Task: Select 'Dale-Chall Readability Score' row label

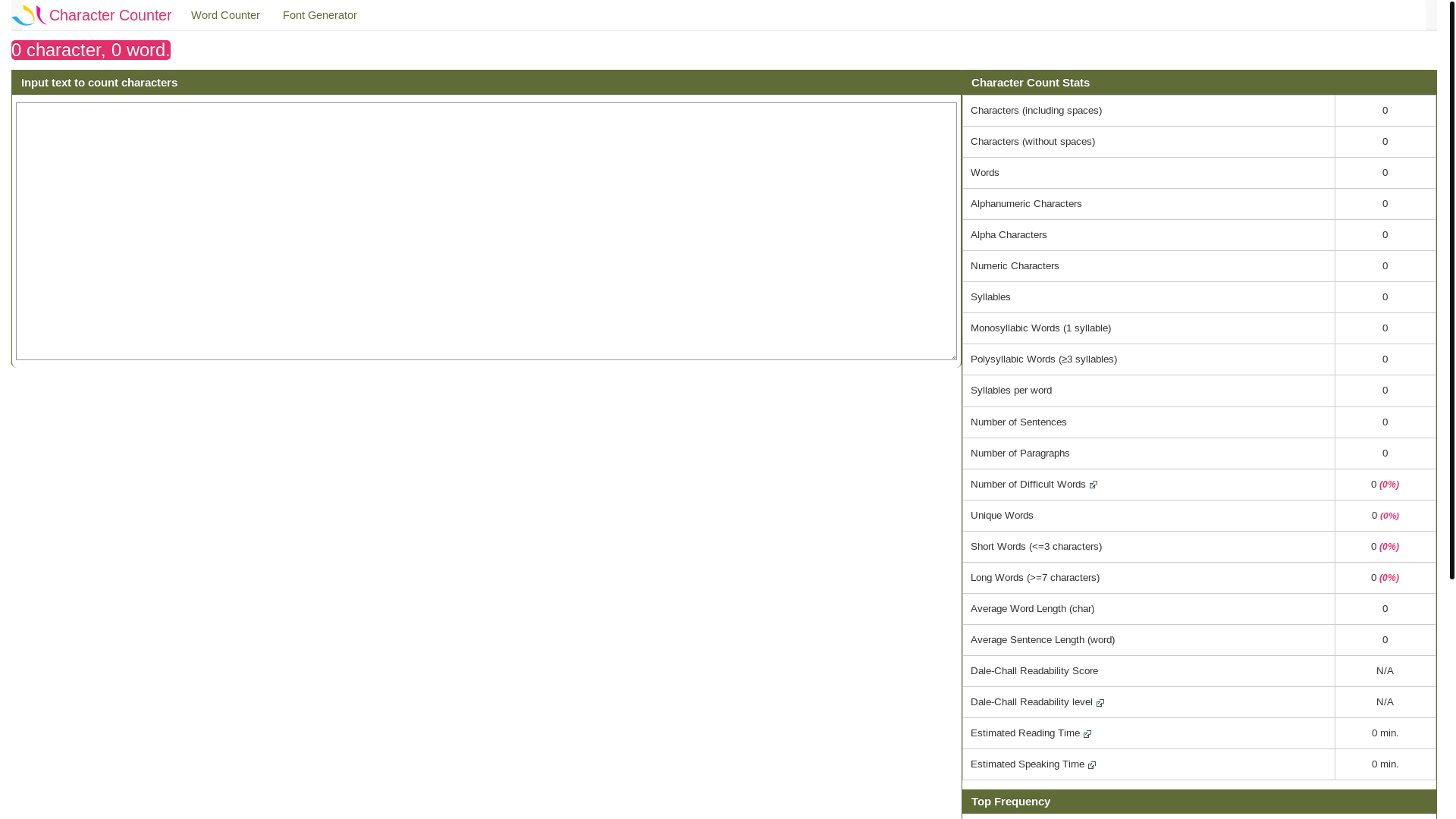Action: 1034,671
